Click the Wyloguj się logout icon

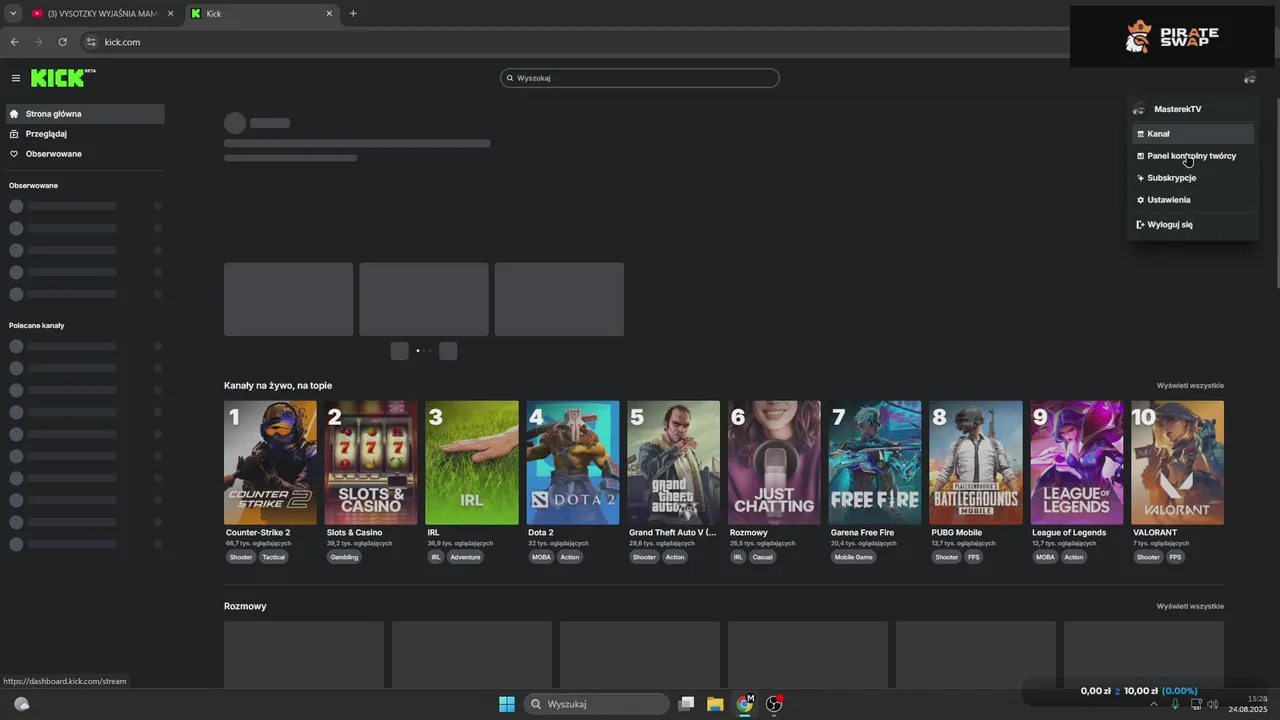1140,225
